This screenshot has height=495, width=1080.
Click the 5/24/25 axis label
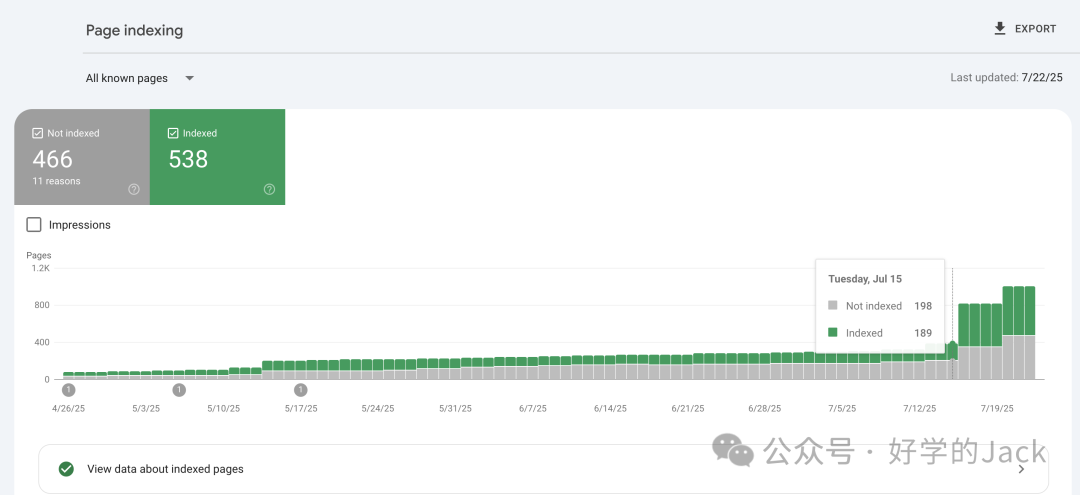(x=378, y=408)
